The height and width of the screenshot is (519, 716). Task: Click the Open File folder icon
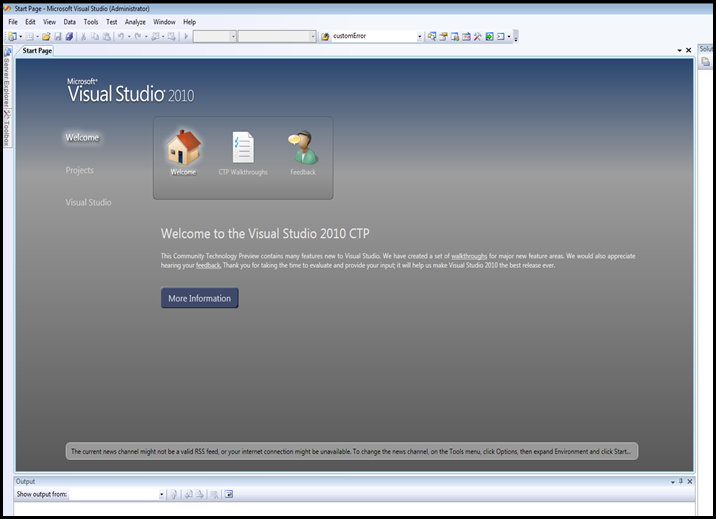46,36
